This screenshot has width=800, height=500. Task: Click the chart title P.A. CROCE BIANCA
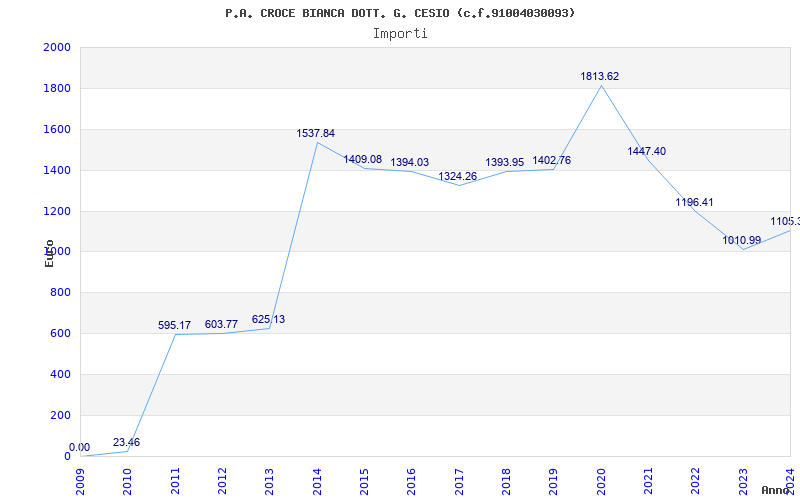400,13
